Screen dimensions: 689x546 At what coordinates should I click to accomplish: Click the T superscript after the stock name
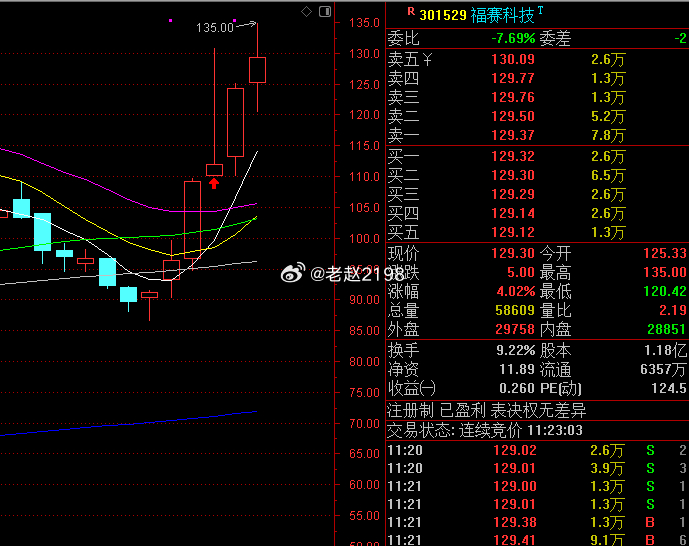(540, 10)
